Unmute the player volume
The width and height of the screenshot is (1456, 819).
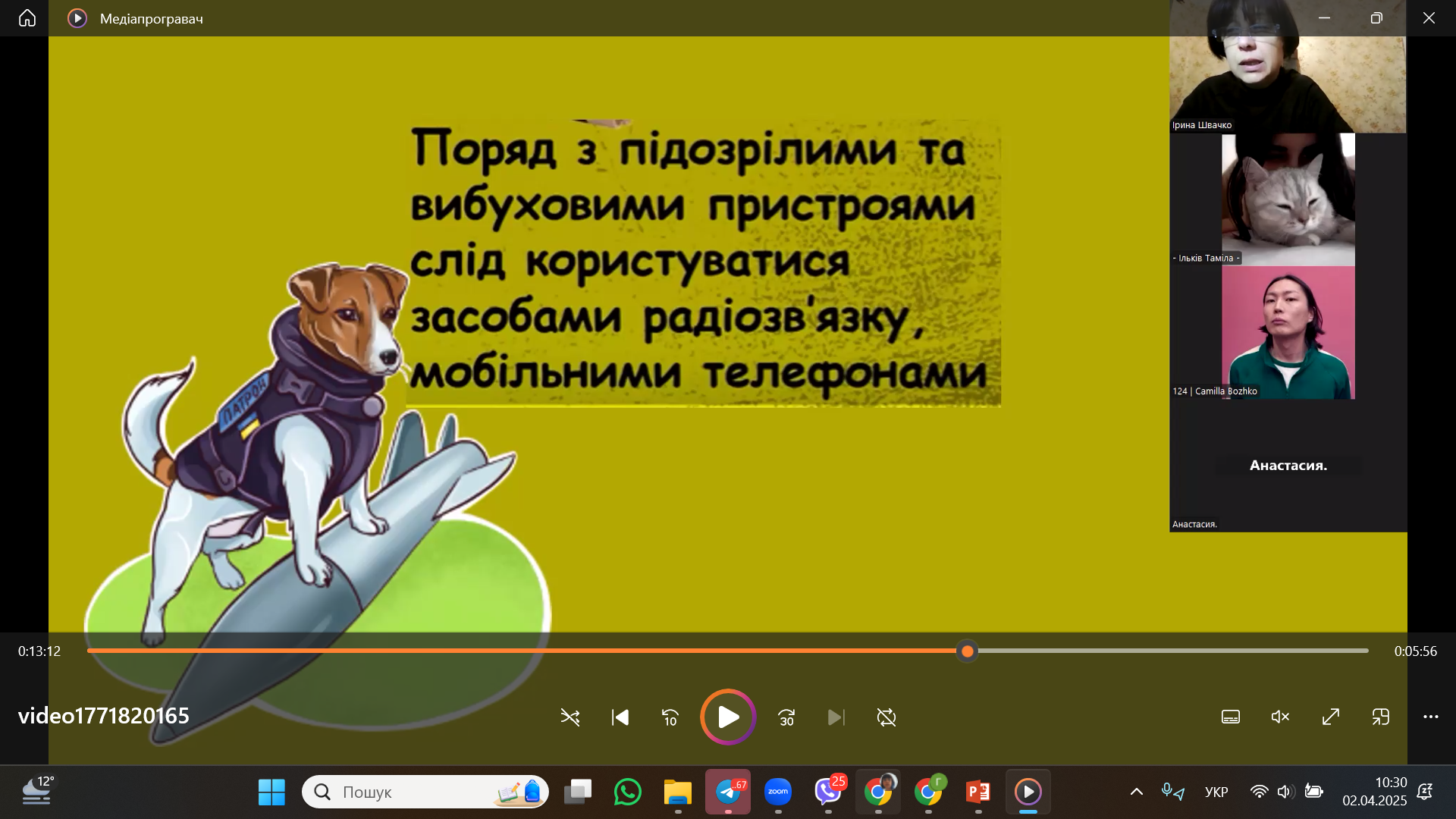coord(1280,717)
